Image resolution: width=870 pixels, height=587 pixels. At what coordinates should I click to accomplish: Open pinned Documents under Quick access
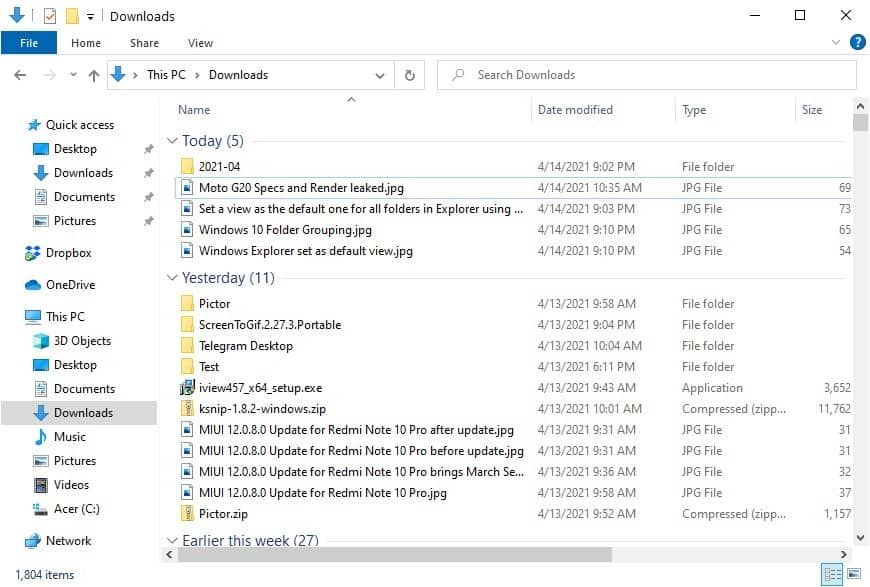84,196
